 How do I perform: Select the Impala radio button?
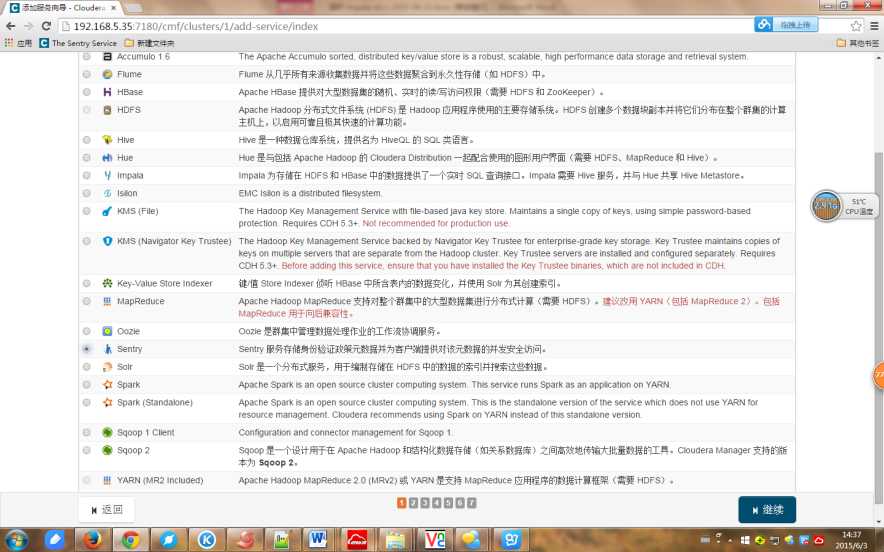click(86, 175)
